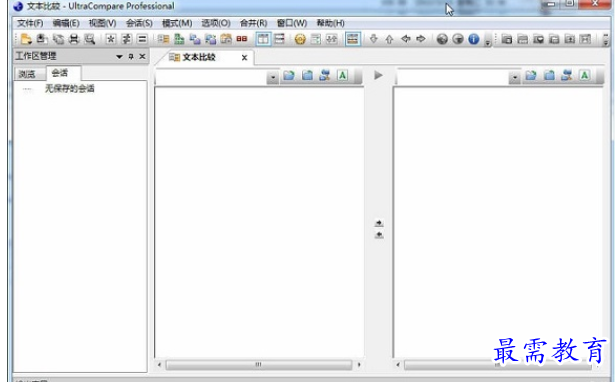Screen dimensions: 615x382
Task: Click the right arrow merge toolbar icon
Action: point(421,39)
